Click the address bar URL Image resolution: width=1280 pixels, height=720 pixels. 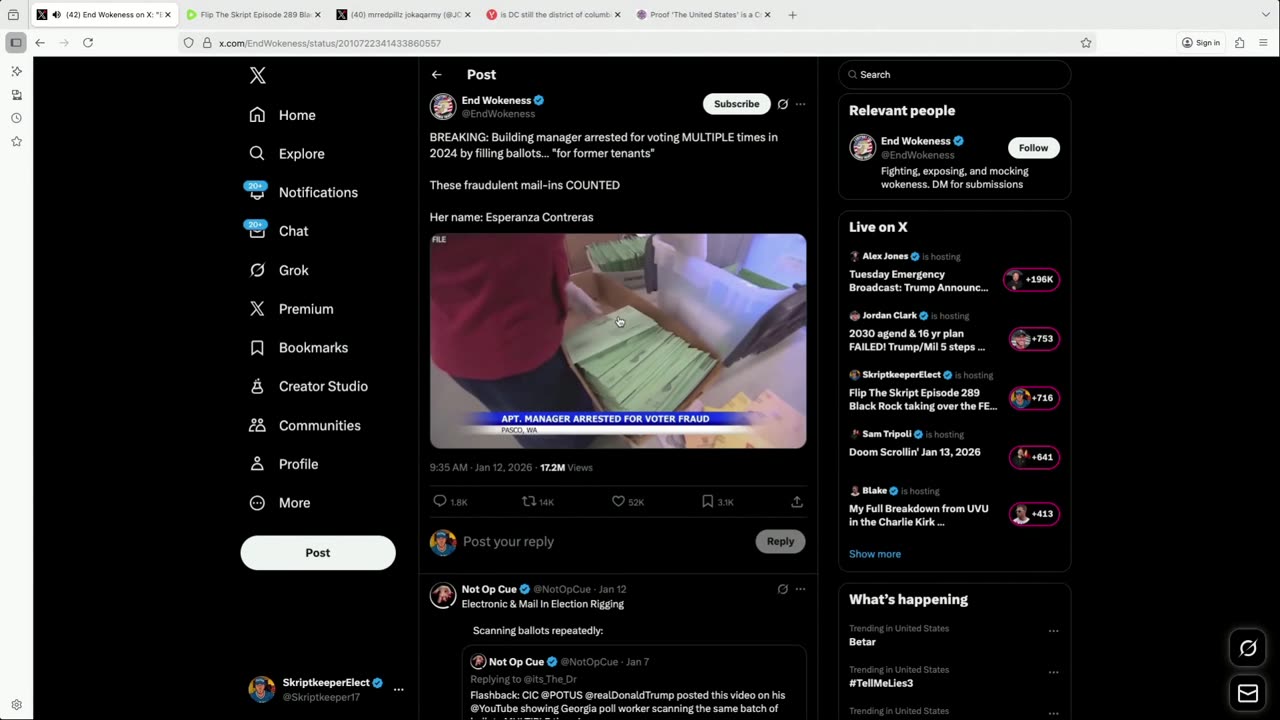pyautogui.click(x=330, y=43)
